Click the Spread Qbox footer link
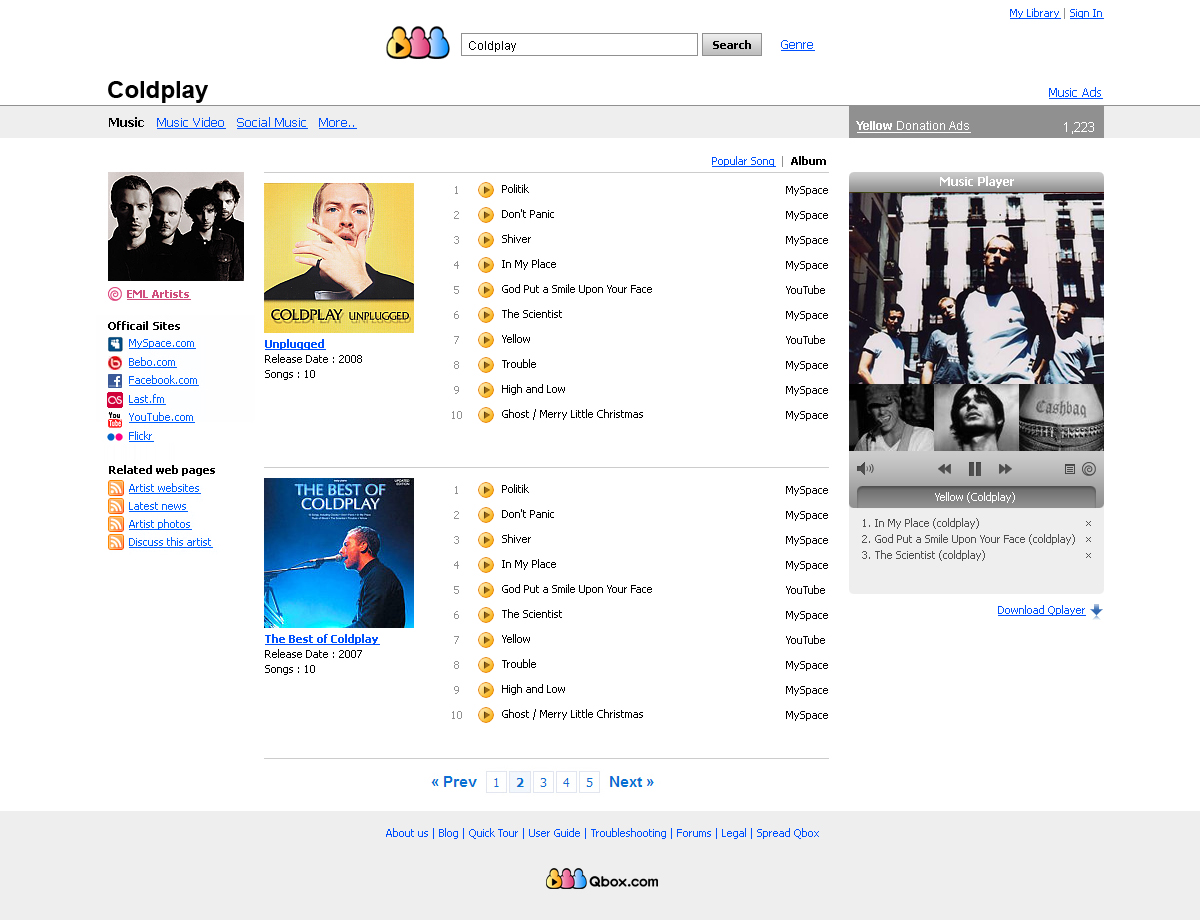 click(x=788, y=833)
